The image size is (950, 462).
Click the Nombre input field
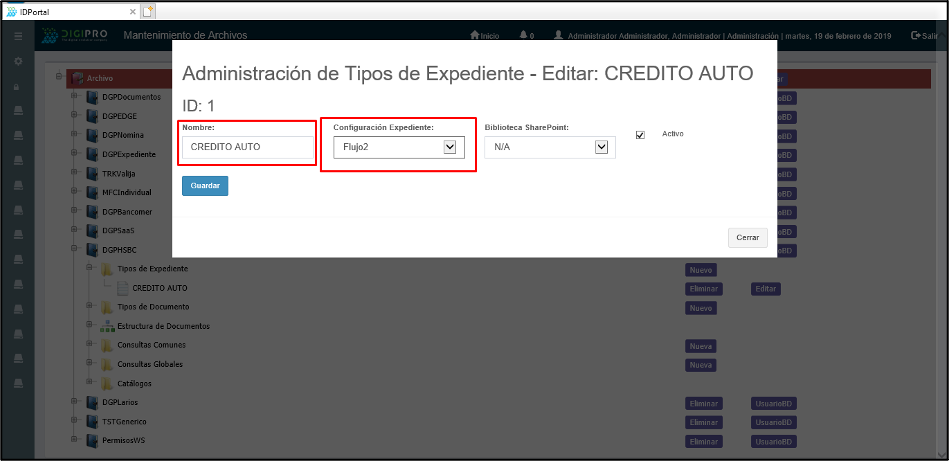point(248,147)
